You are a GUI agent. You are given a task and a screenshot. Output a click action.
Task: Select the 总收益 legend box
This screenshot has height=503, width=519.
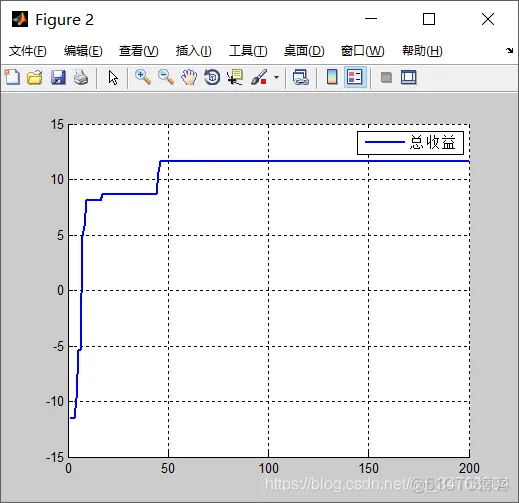[410, 143]
